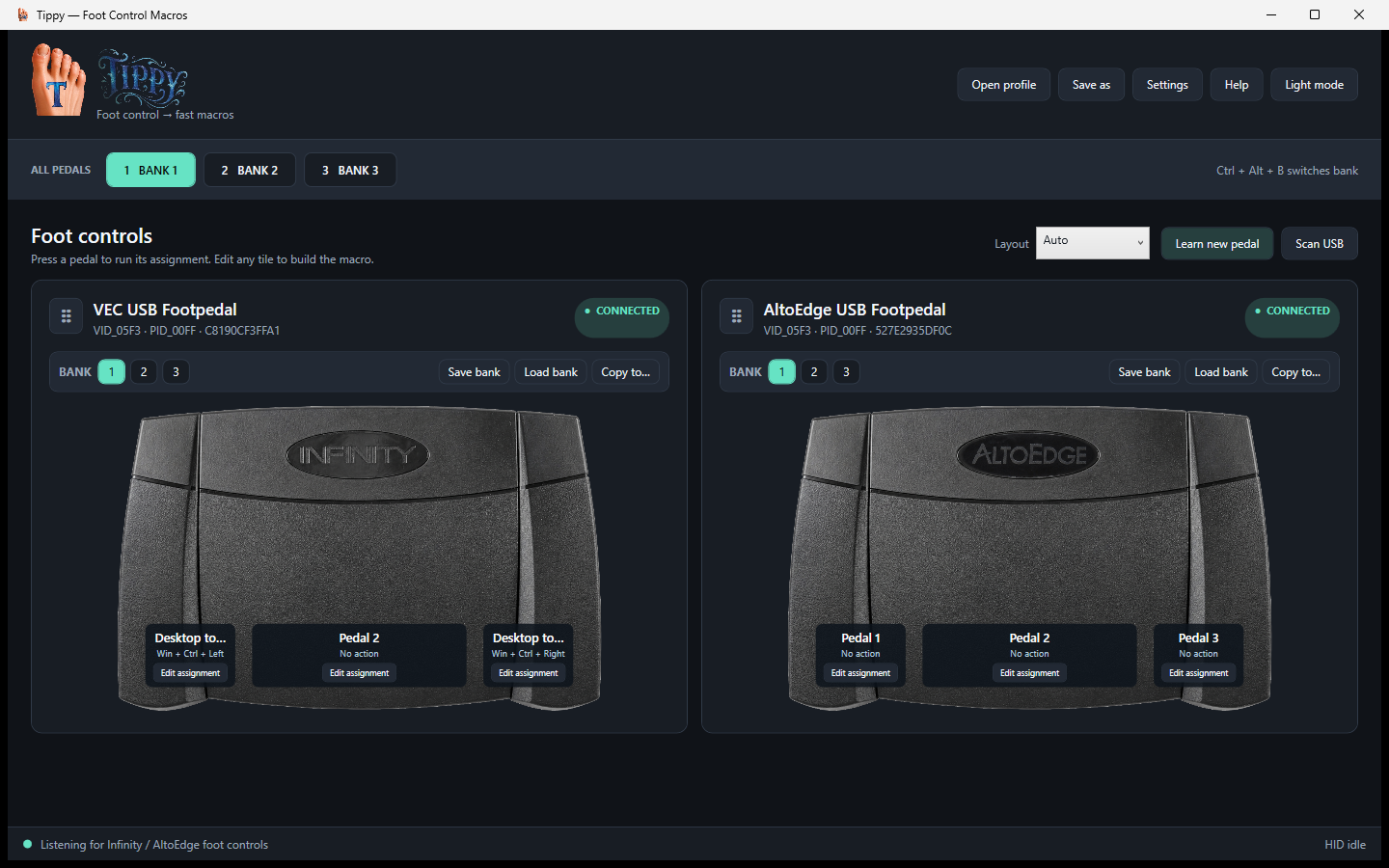Click the Scan USB button
This screenshot has width=1389, height=868.
click(x=1320, y=243)
